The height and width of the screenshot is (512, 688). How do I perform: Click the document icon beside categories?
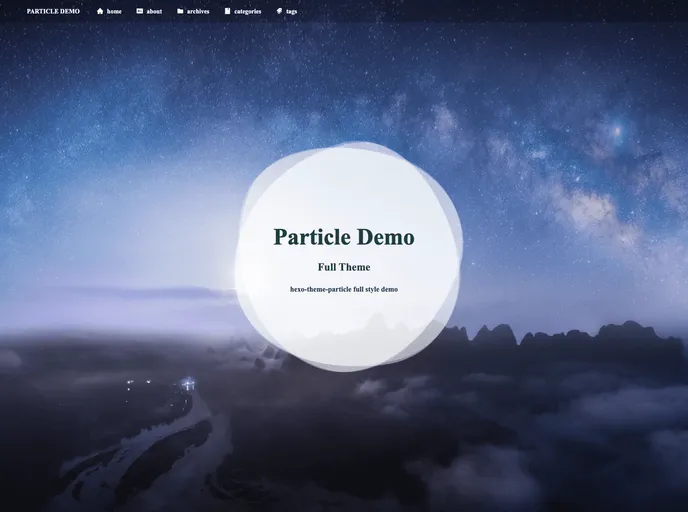(x=227, y=11)
